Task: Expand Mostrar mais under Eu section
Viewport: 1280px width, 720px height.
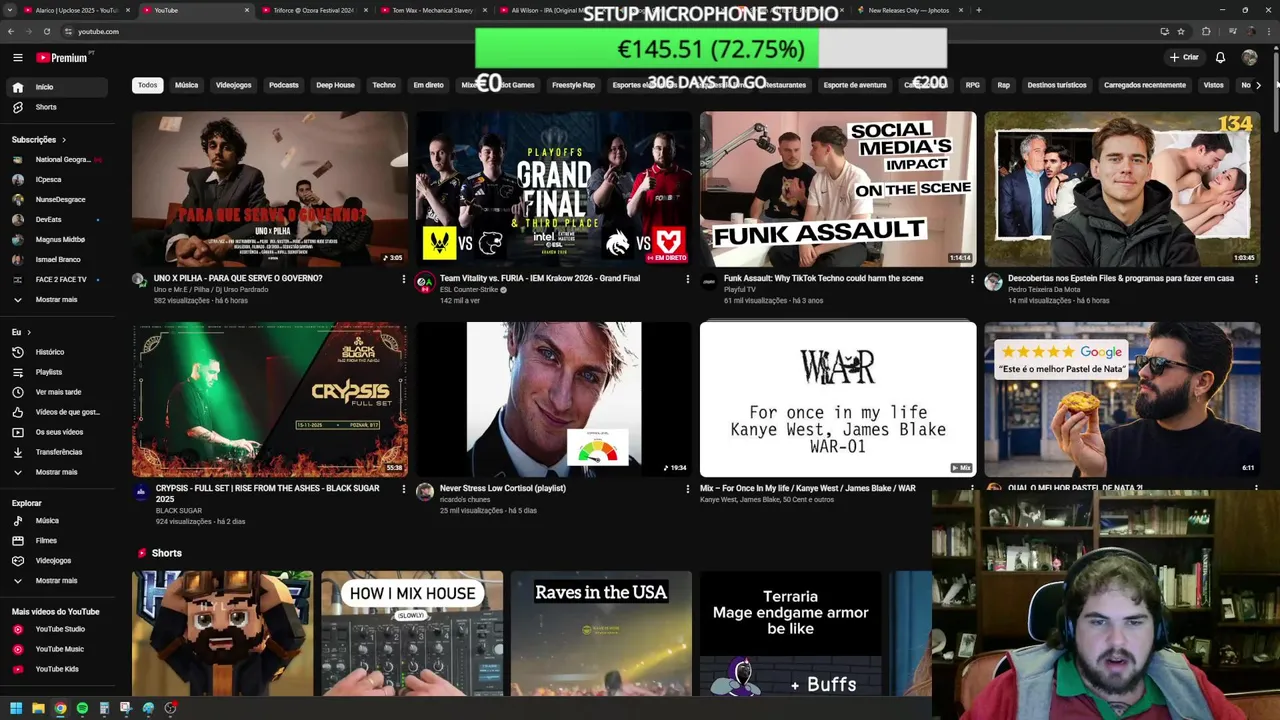Action: [55, 472]
